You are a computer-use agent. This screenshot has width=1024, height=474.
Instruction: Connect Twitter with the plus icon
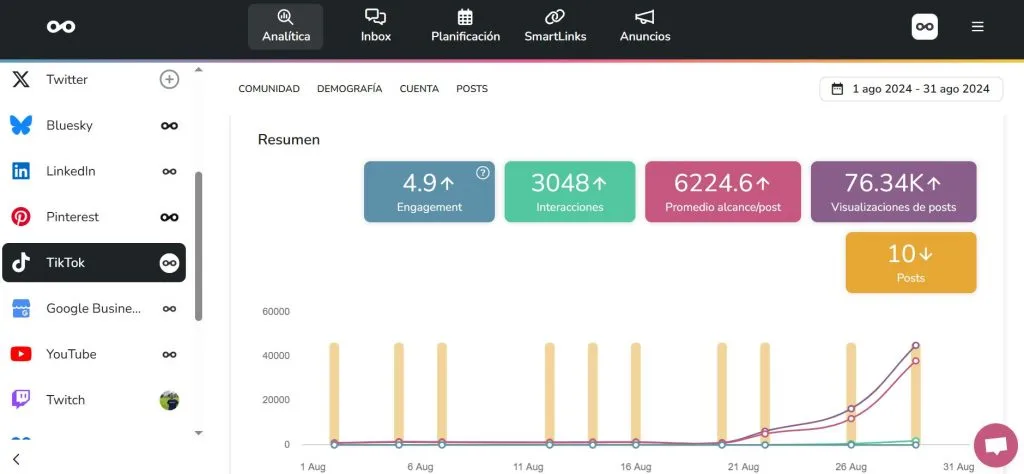170,79
